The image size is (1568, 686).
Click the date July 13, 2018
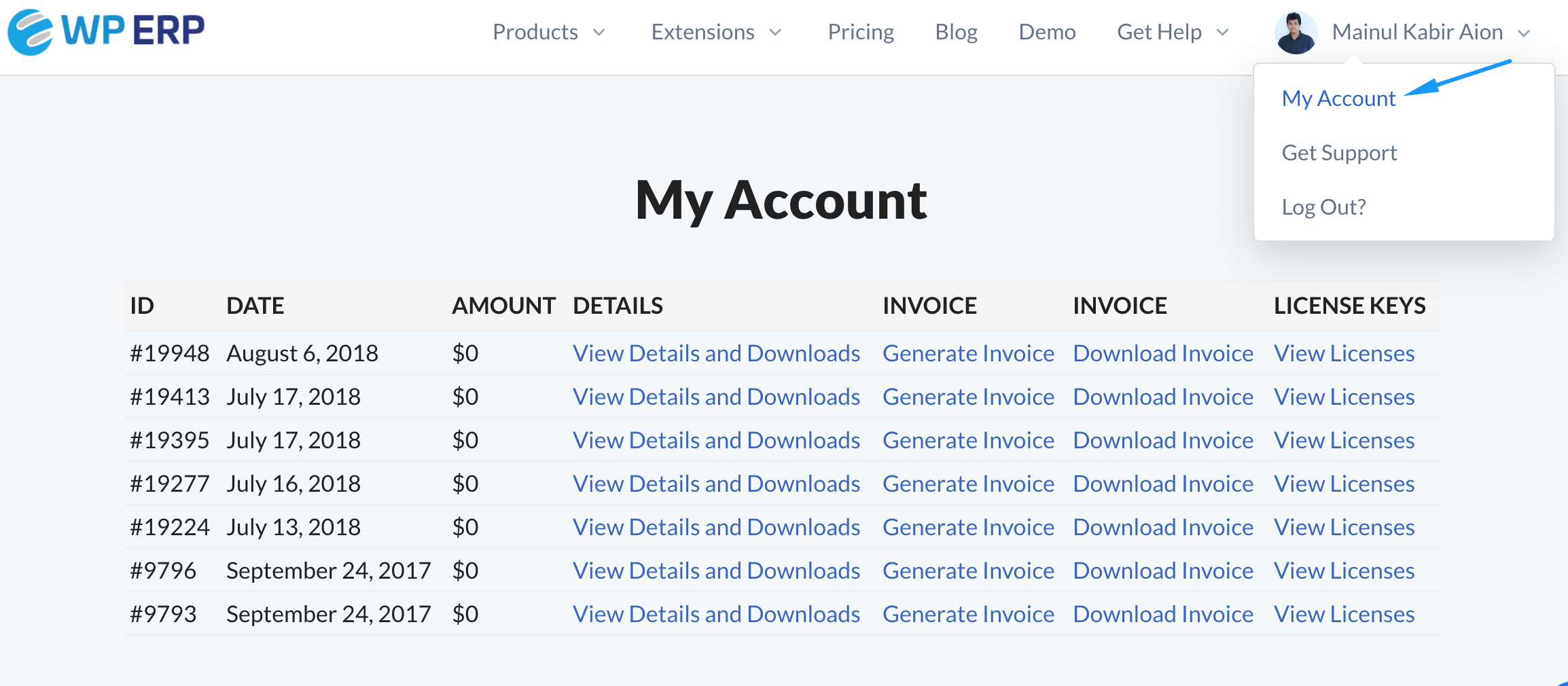click(293, 527)
